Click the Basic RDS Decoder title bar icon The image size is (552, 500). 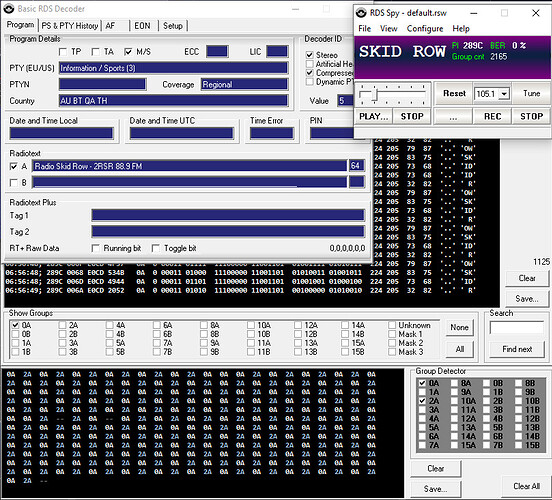pyautogui.click(x=9, y=8)
